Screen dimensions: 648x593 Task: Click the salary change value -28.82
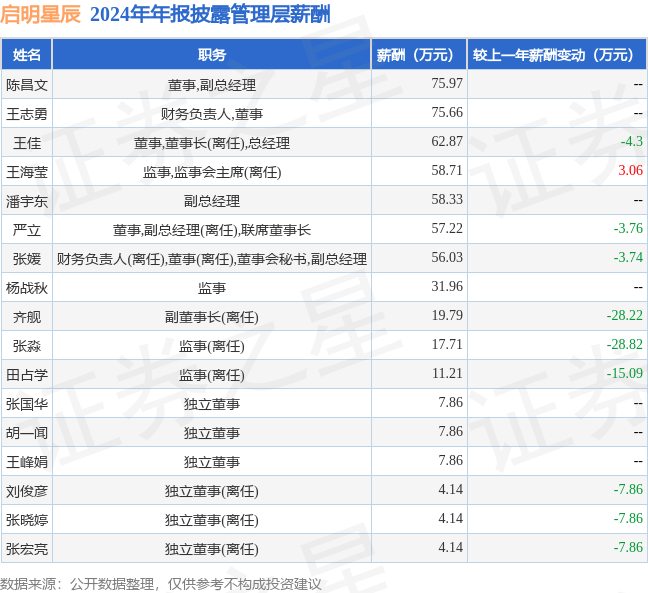(x=624, y=344)
